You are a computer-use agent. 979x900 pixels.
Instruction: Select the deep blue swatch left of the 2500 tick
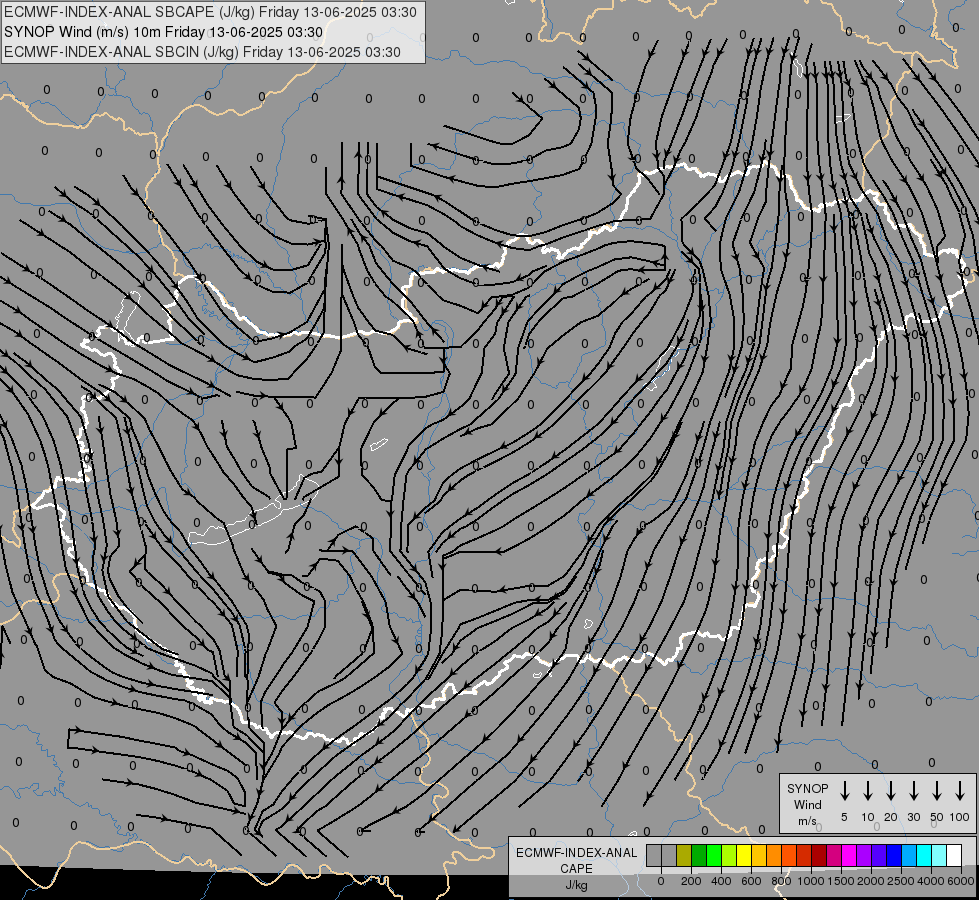coord(895,855)
